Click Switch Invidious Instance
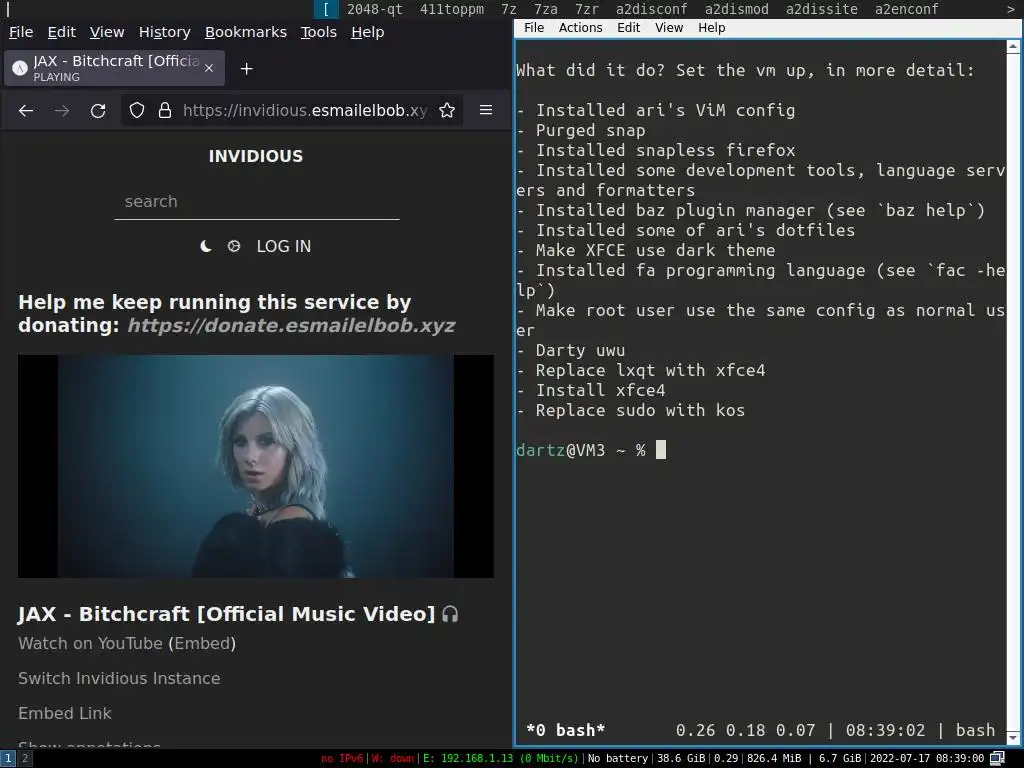1024x768 pixels. click(119, 679)
